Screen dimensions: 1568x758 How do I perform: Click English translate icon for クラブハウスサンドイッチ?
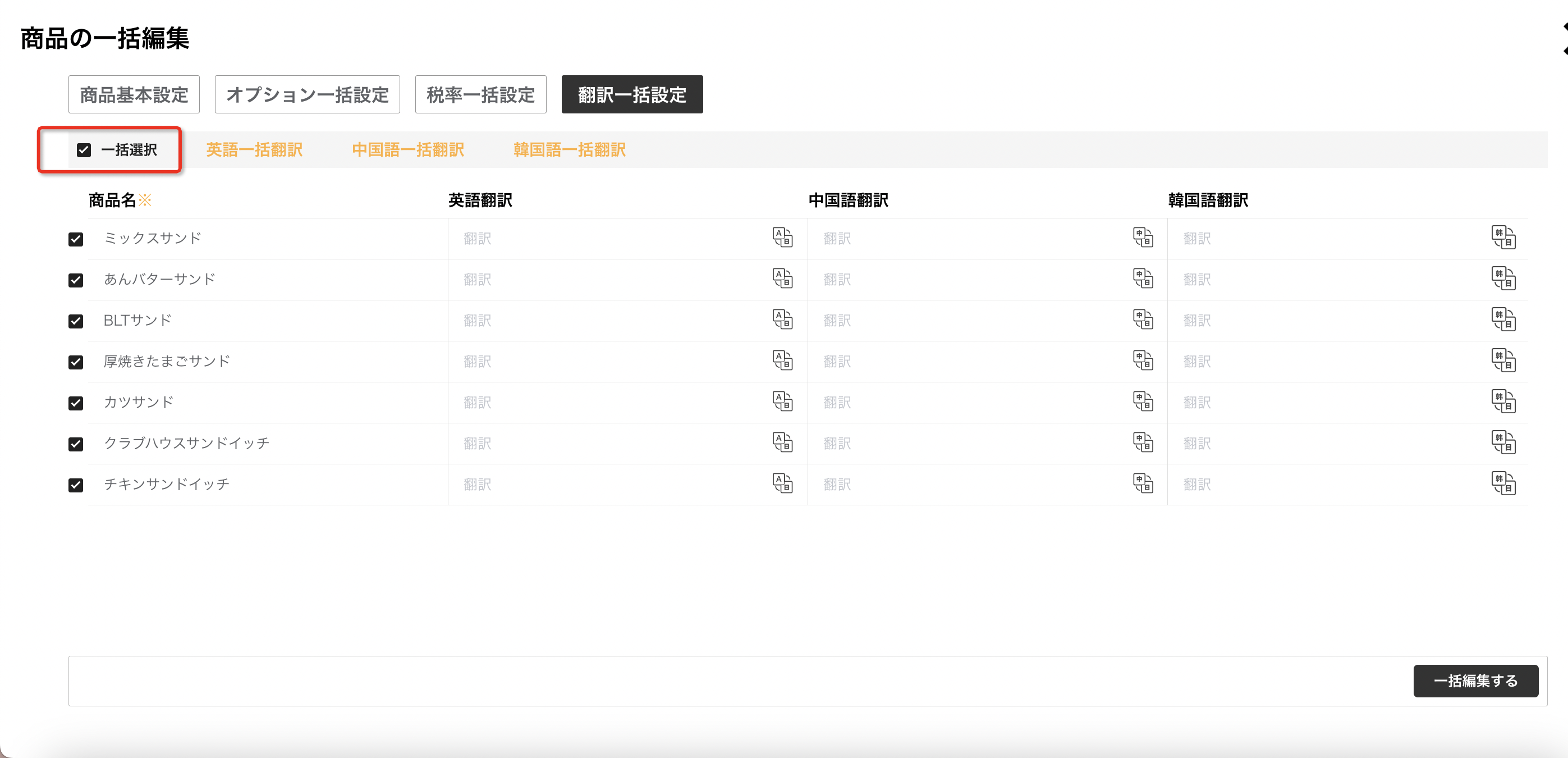tap(782, 442)
